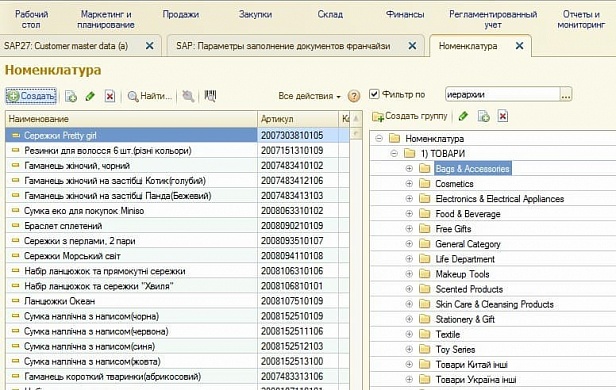Open help with the orange question mark icon
The image size is (616, 390).
click(354, 96)
